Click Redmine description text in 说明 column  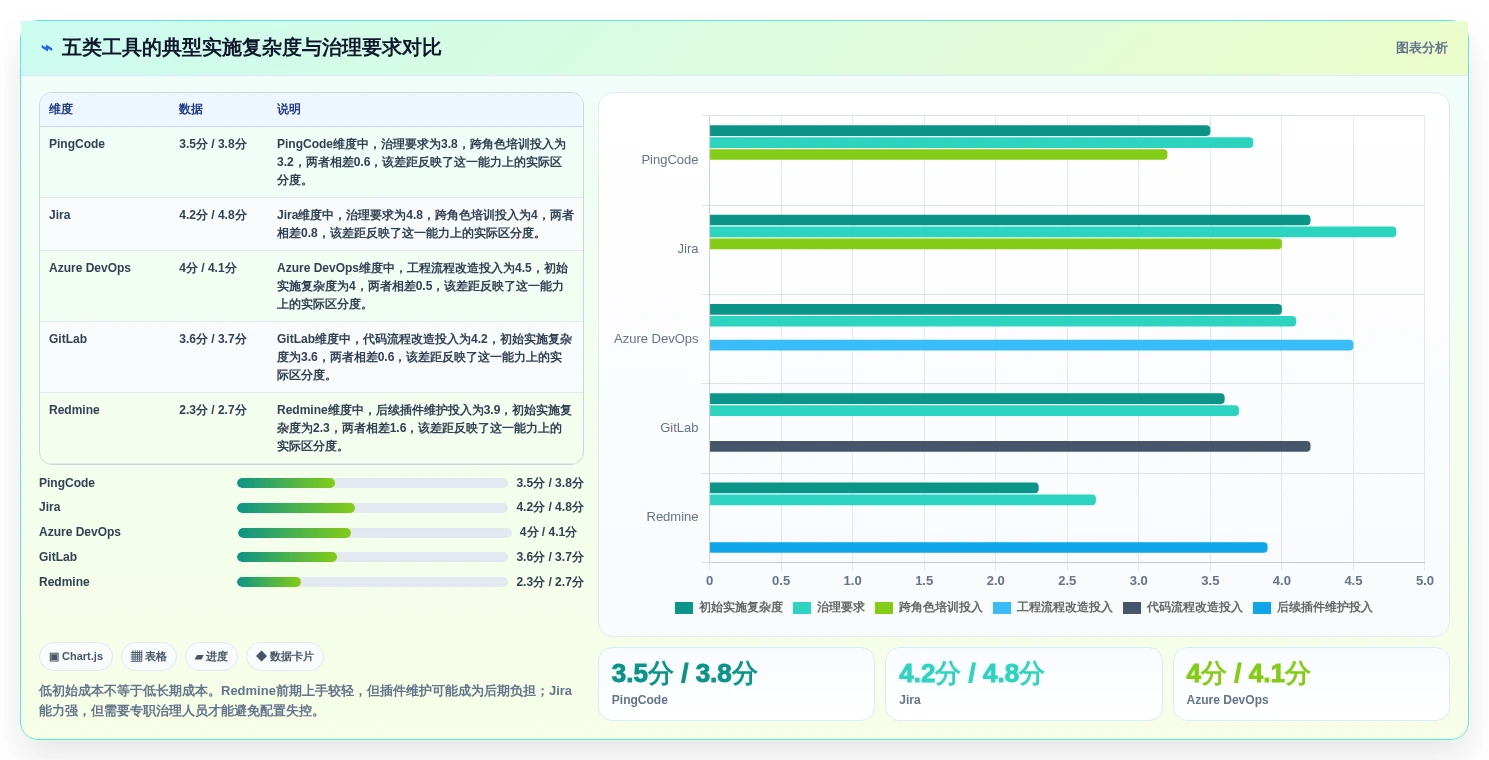[425, 428]
